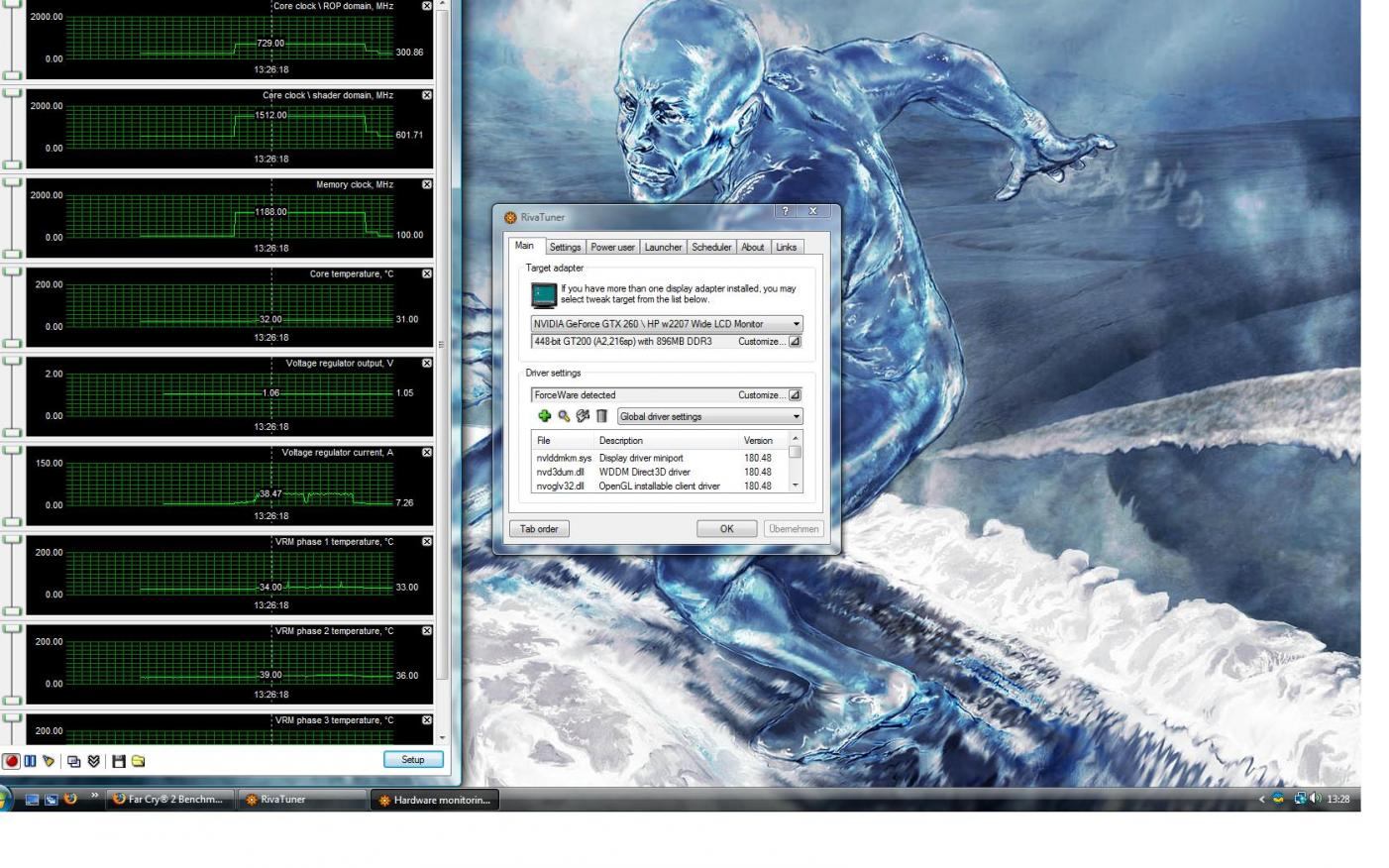Switch to the Main tab
This screenshot has width=1389, height=868.
pos(524,246)
